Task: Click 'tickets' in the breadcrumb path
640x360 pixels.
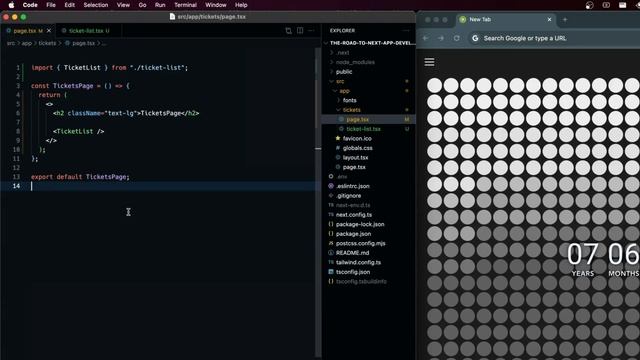Action: click(x=47, y=43)
